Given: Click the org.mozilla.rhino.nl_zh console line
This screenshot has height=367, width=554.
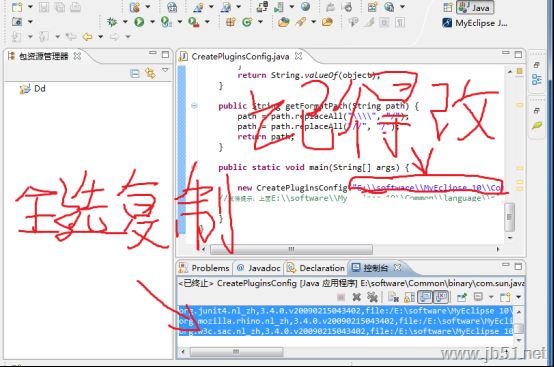Looking at the screenshot, I should point(347,321).
